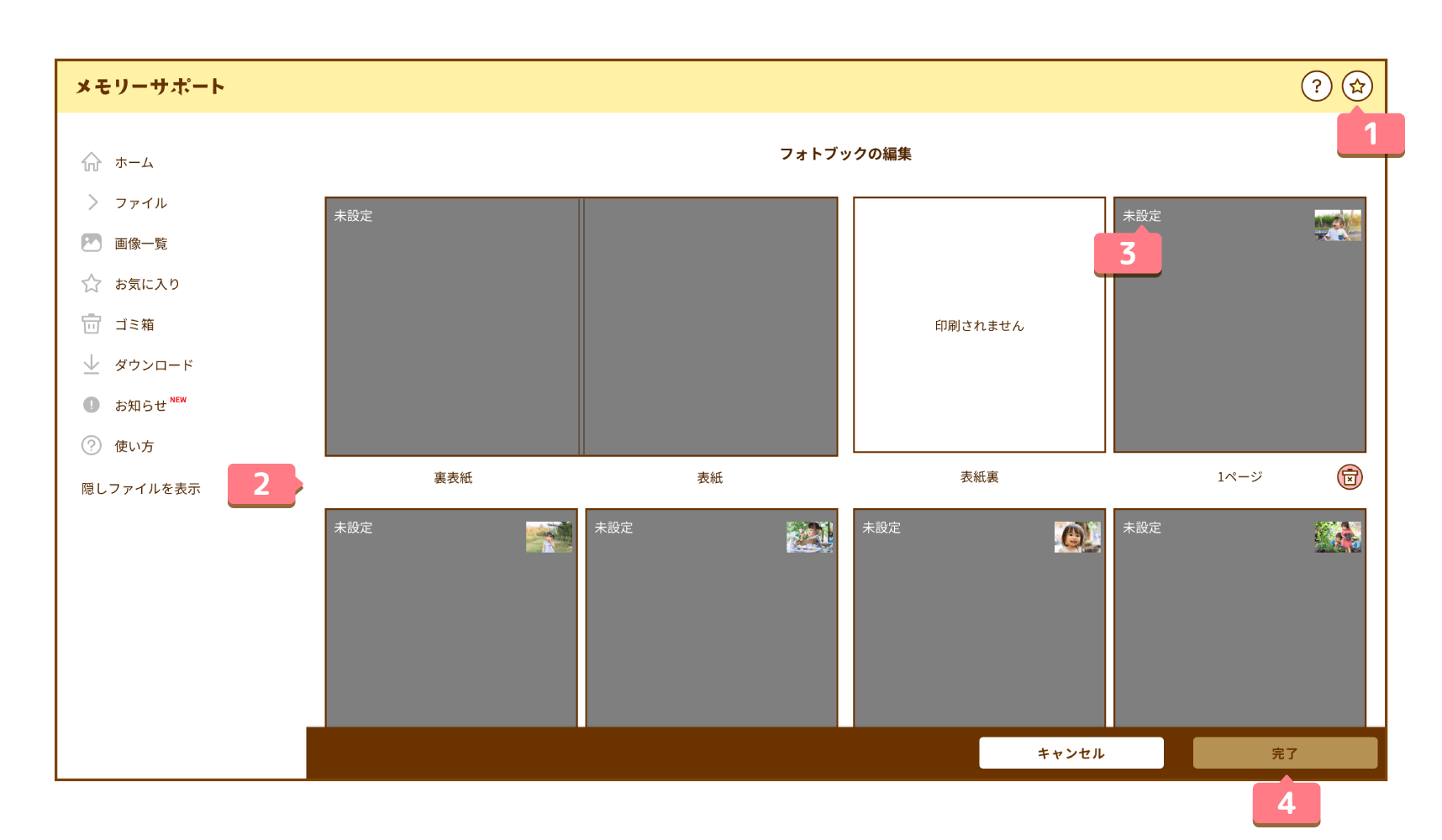
Task: Click the ダウンロード arrow icon
Action: tap(92, 365)
